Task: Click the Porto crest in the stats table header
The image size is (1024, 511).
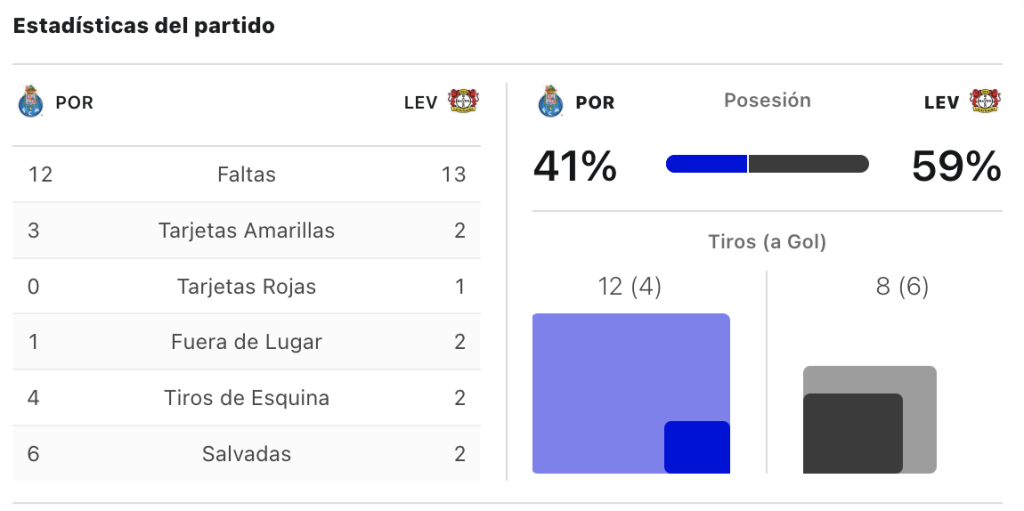Action: [x=30, y=102]
